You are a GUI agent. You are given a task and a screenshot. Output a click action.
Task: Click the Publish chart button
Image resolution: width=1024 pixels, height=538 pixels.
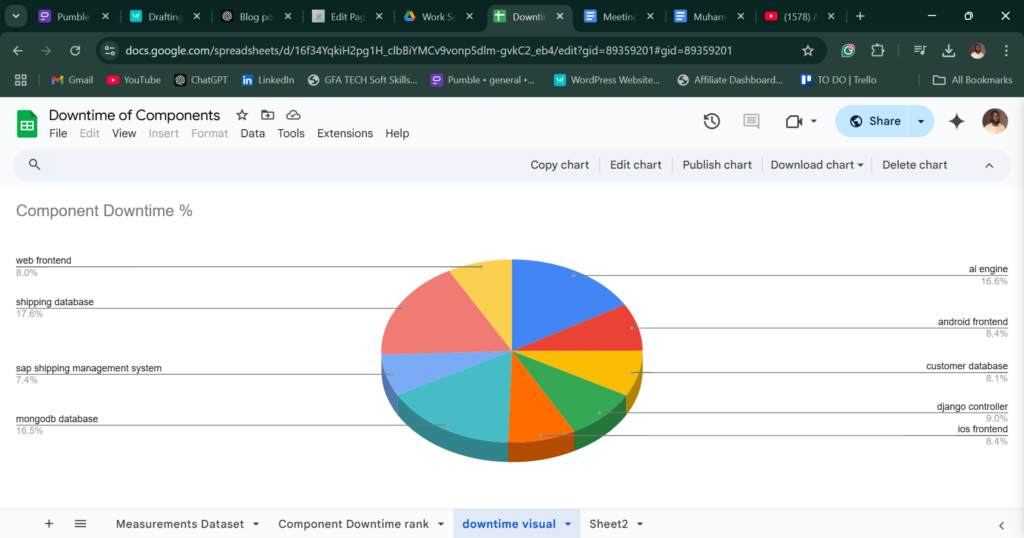click(x=716, y=165)
